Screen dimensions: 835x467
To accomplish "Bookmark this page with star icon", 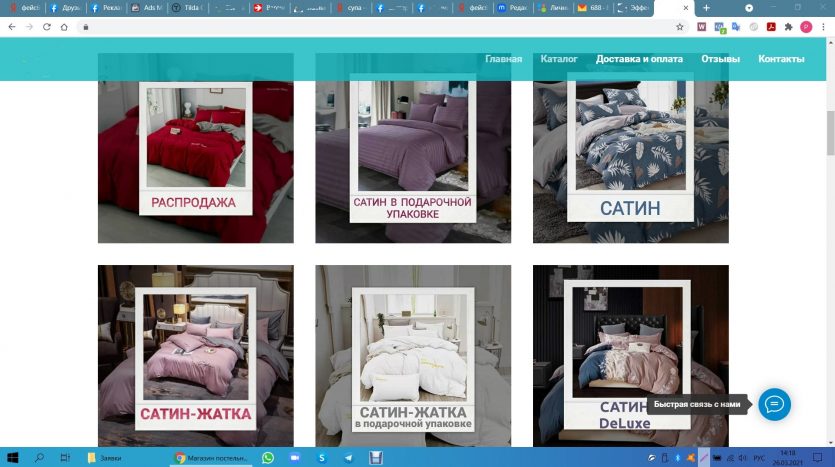I will 680,27.
